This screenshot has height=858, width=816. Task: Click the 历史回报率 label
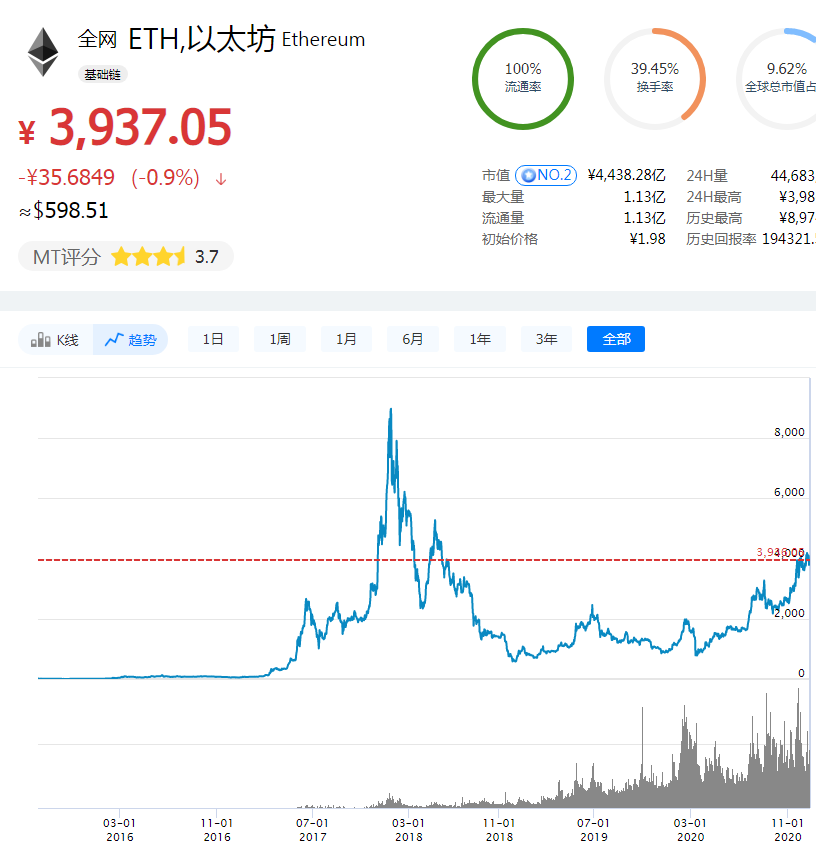[721, 239]
